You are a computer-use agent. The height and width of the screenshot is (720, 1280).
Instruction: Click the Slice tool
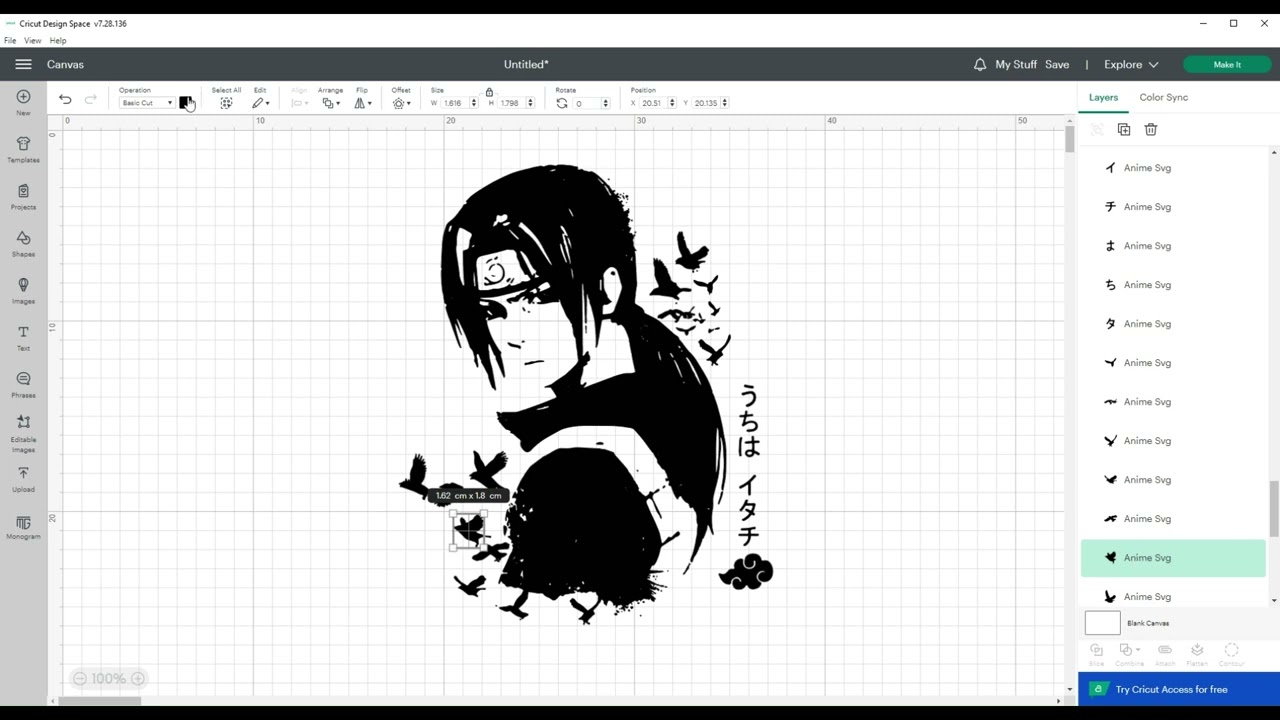[x=1096, y=654]
